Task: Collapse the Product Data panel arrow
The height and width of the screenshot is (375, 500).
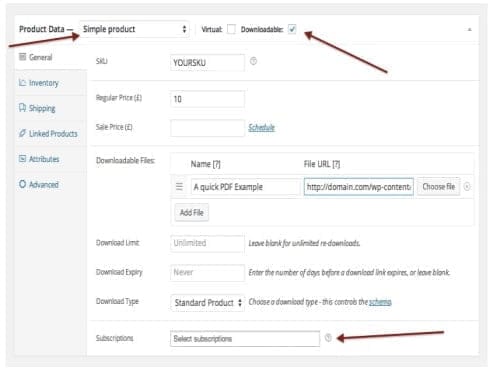Action: click(x=469, y=30)
